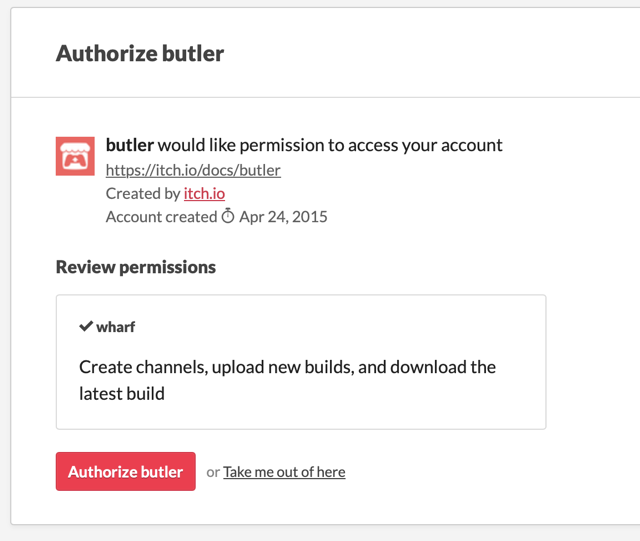The width and height of the screenshot is (640, 541).
Task: Click the 'Created by' label text
Action: 143,193
